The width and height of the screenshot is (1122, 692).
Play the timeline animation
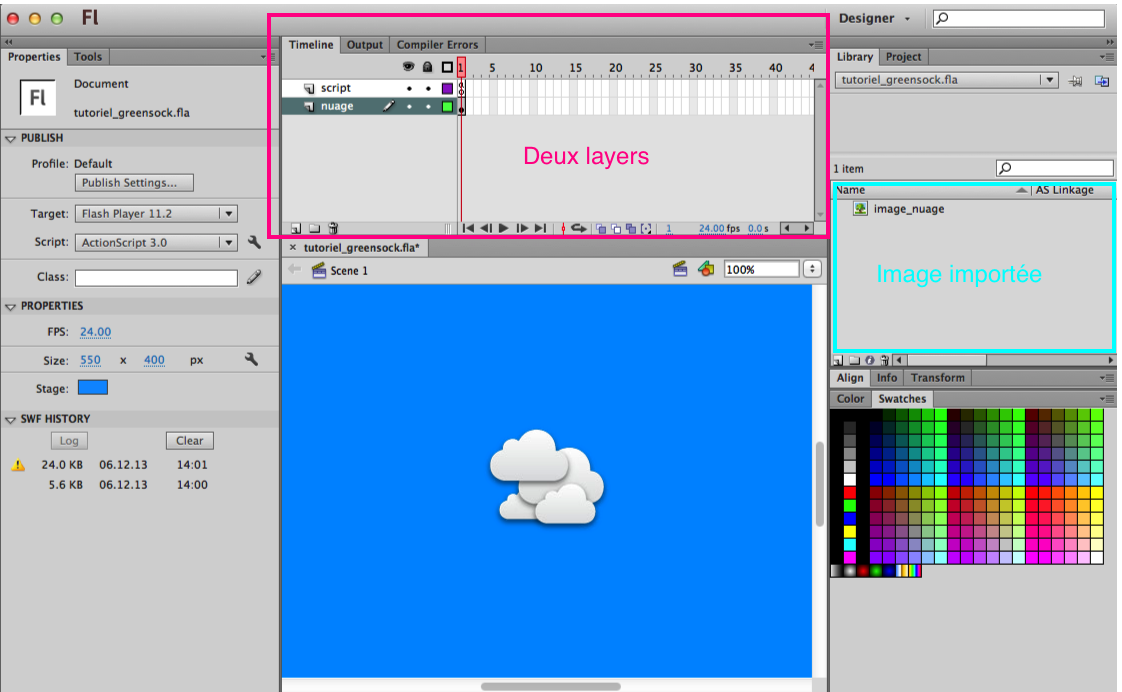[504, 228]
